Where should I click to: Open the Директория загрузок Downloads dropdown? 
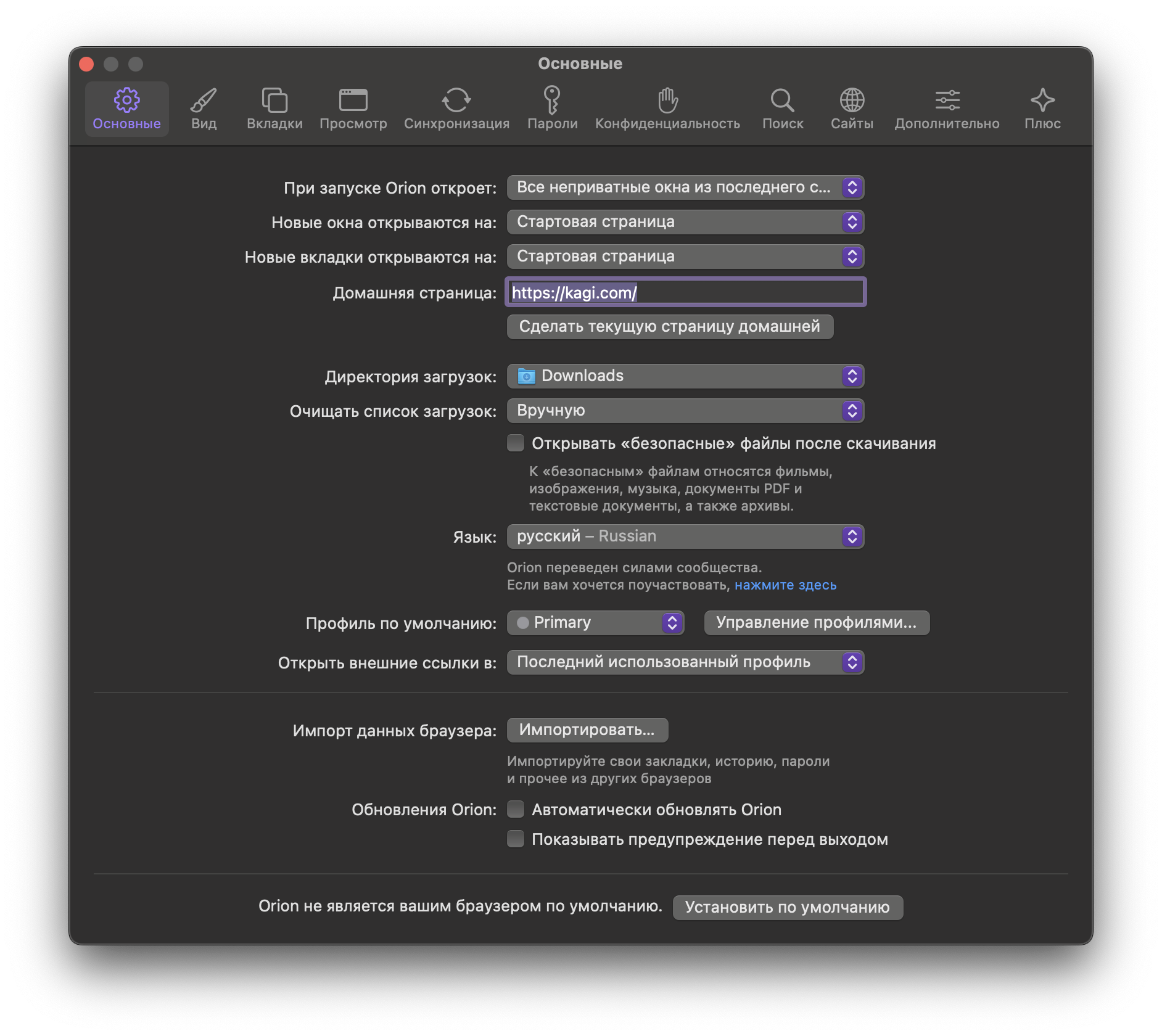click(x=685, y=376)
